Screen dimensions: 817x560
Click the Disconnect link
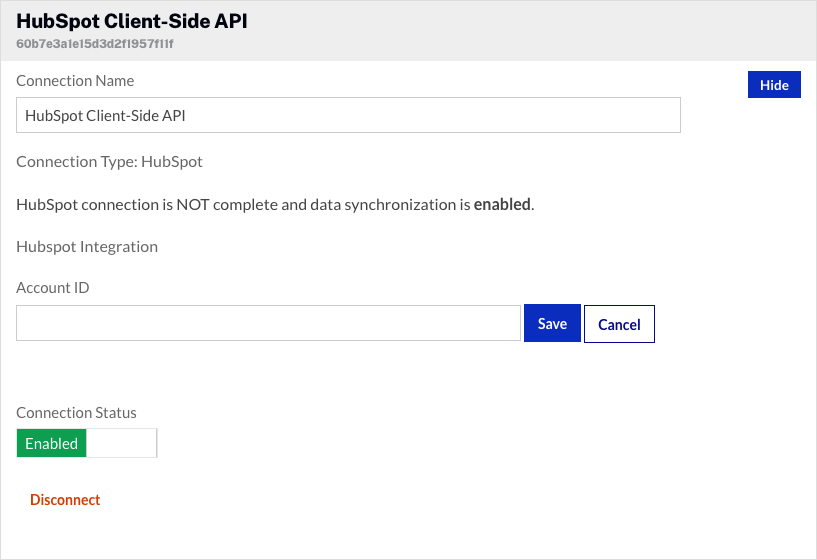(x=65, y=500)
